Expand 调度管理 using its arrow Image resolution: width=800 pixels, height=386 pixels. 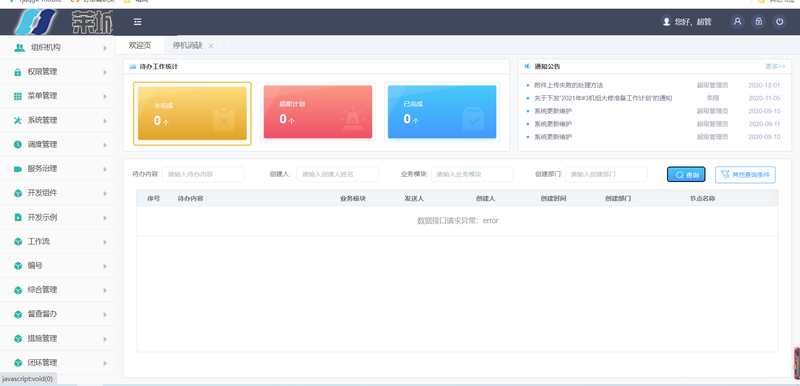(x=105, y=145)
